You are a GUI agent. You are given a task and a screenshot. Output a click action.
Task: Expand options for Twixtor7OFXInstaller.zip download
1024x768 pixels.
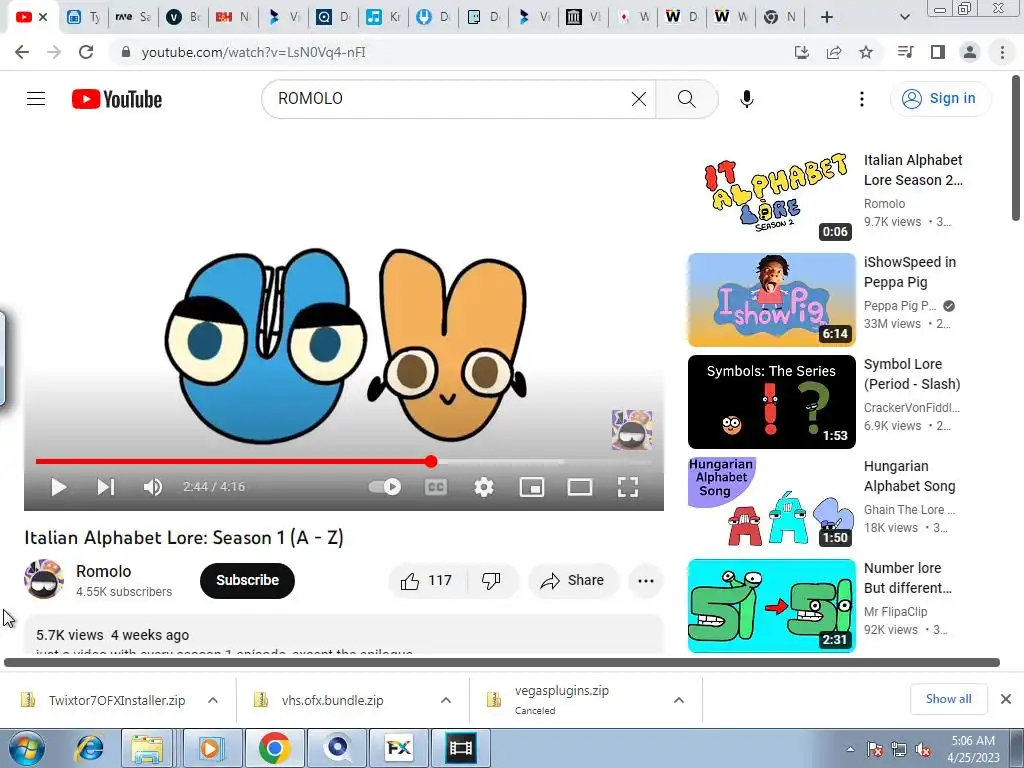213,700
